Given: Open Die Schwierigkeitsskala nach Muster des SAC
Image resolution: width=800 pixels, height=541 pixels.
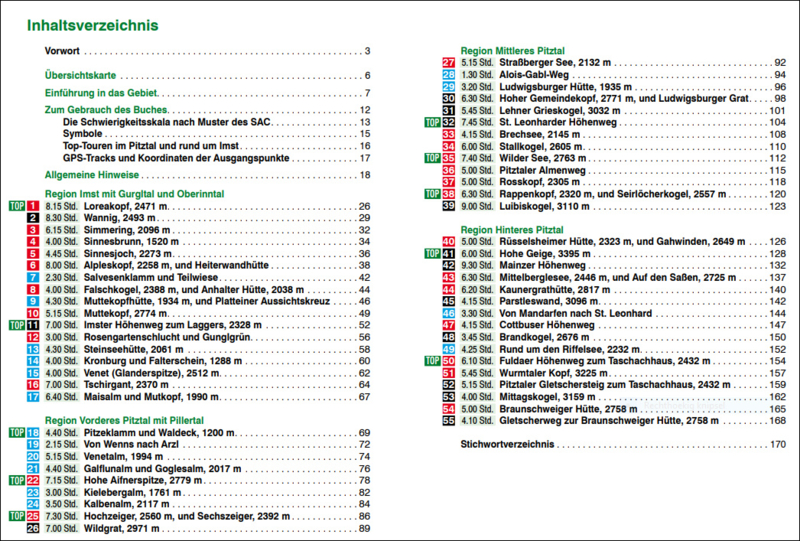Looking at the screenshot, I should tap(217, 122).
